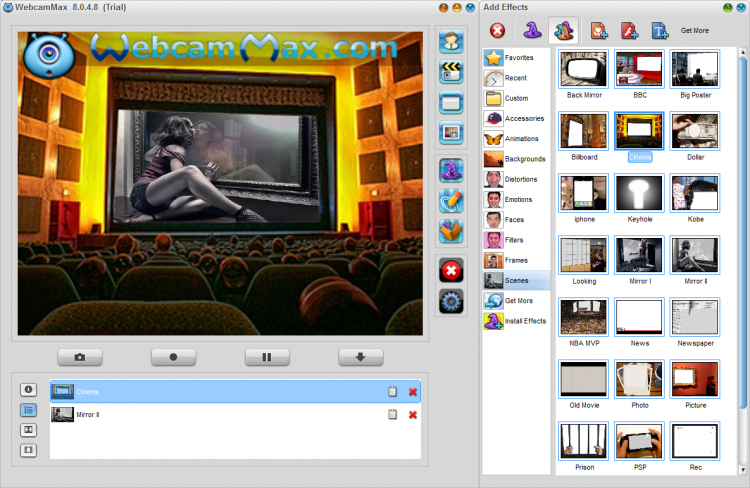Open the Distortions category

click(516, 179)
